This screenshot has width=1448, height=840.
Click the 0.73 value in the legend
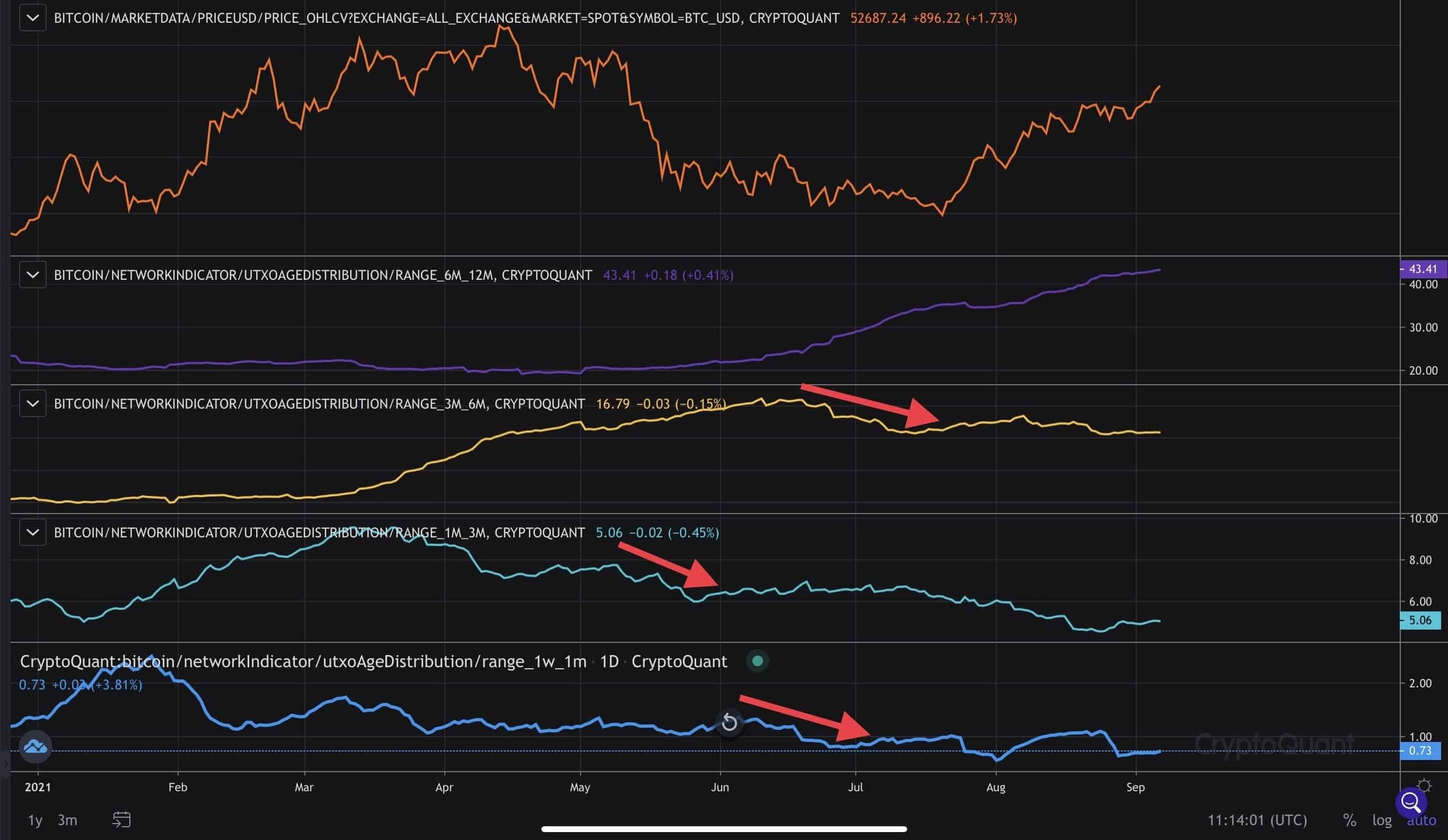point(32,684)
